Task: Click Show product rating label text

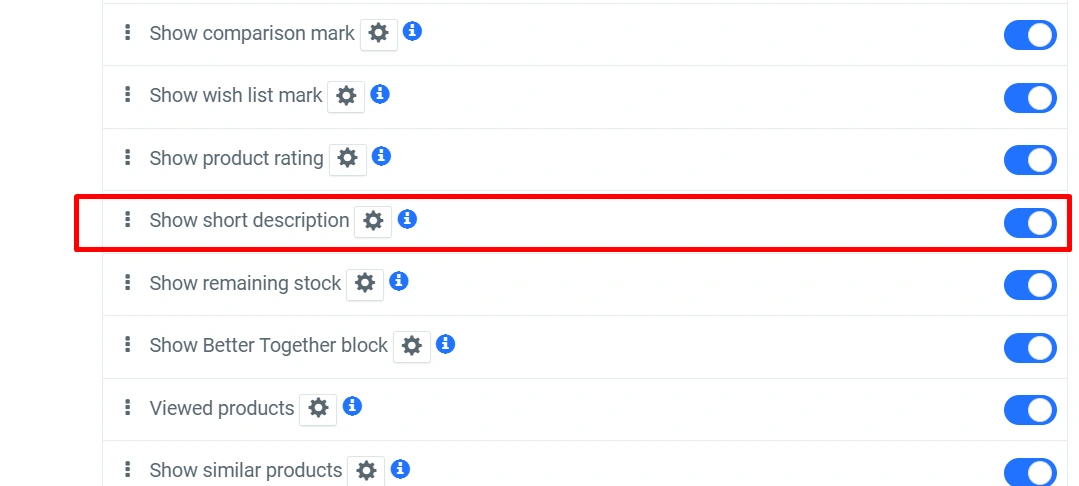Action: (x=236, y=158)
